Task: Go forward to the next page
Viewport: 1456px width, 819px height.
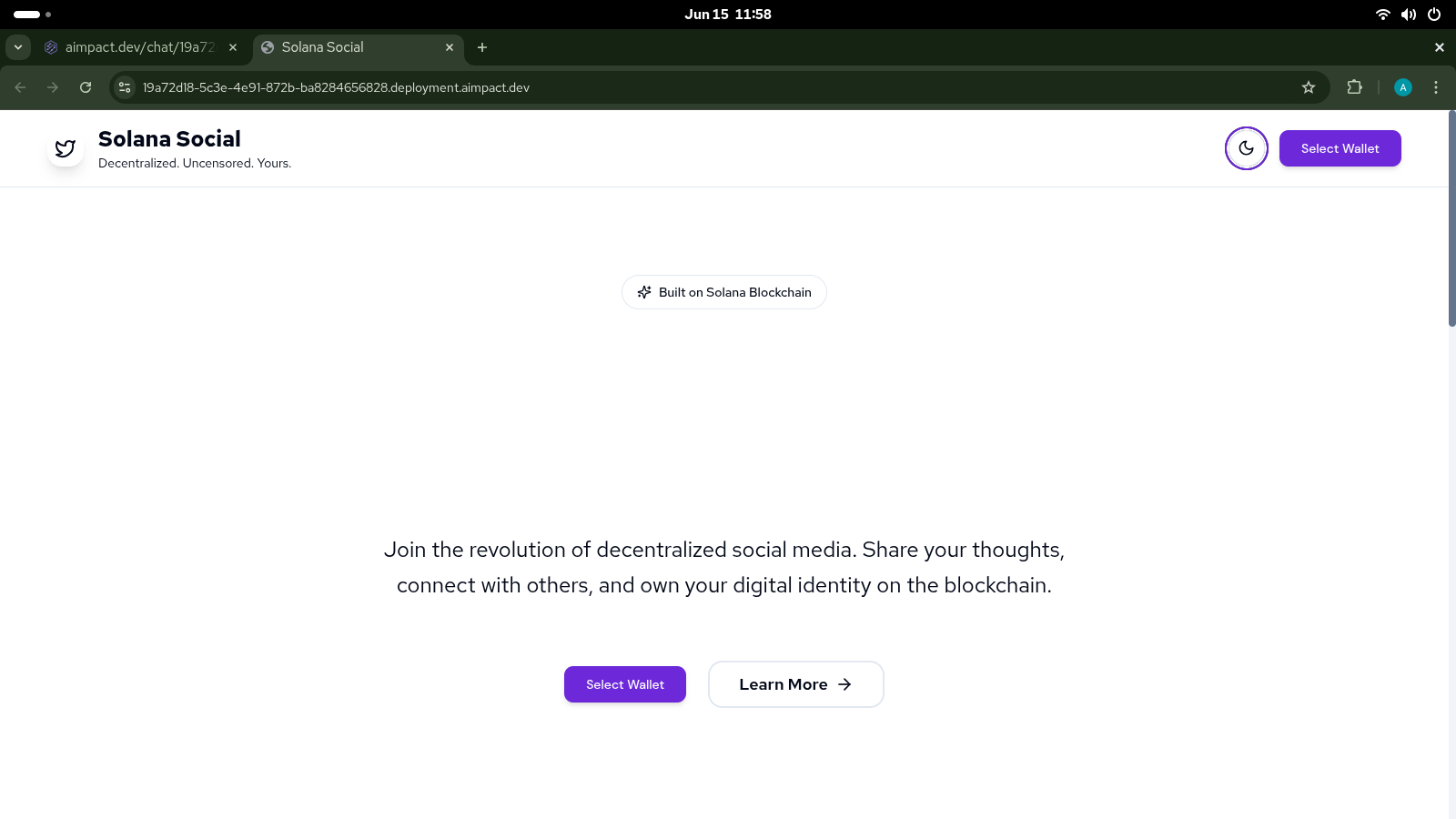Action: 53,87
